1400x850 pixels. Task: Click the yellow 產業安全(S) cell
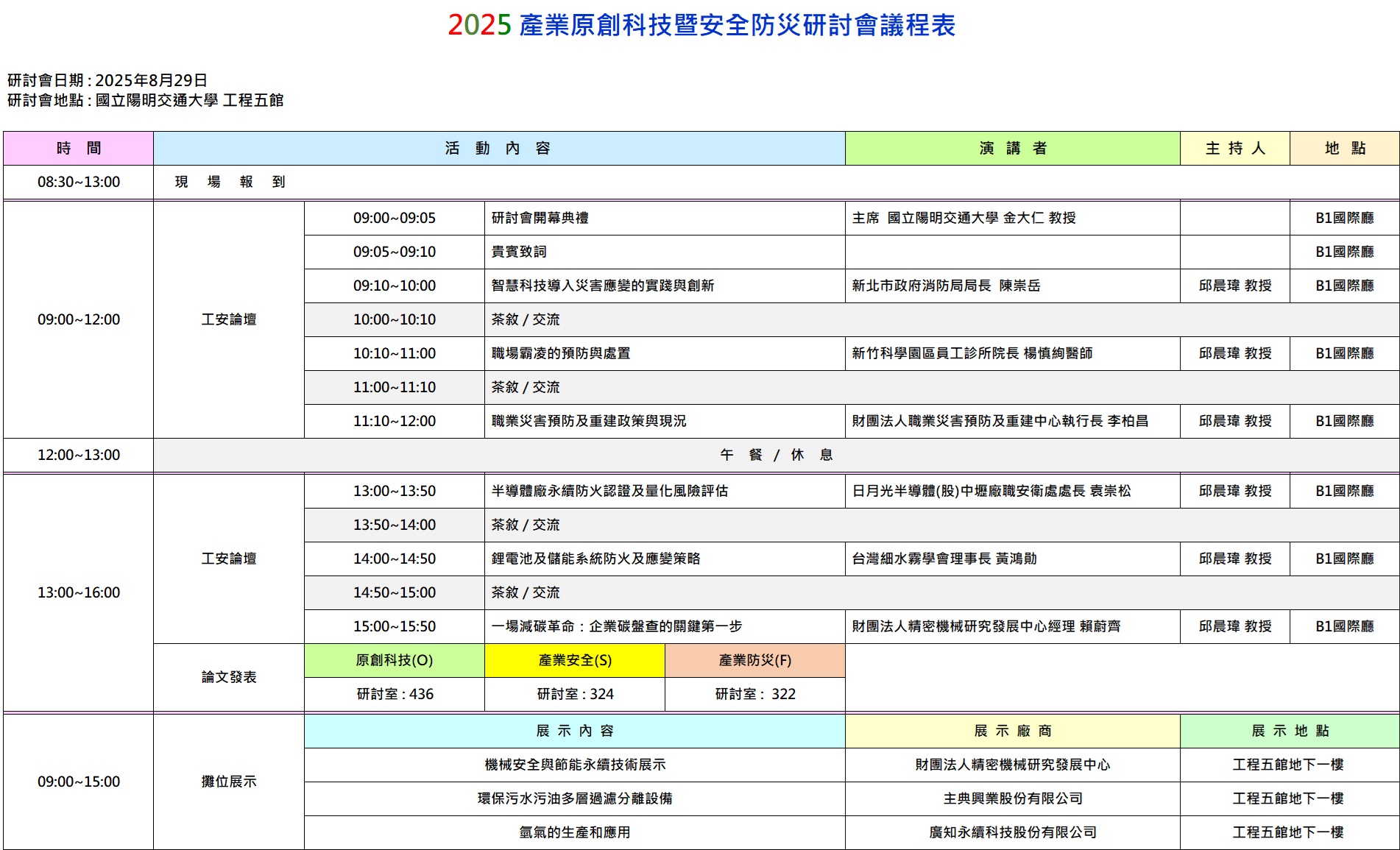(x=575, y=660)
